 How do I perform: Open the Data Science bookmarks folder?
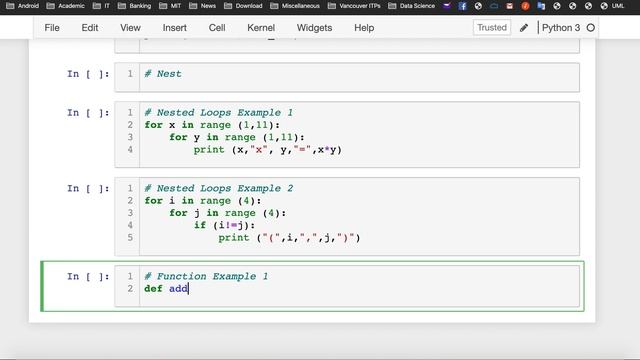click(x=411, y=6)
